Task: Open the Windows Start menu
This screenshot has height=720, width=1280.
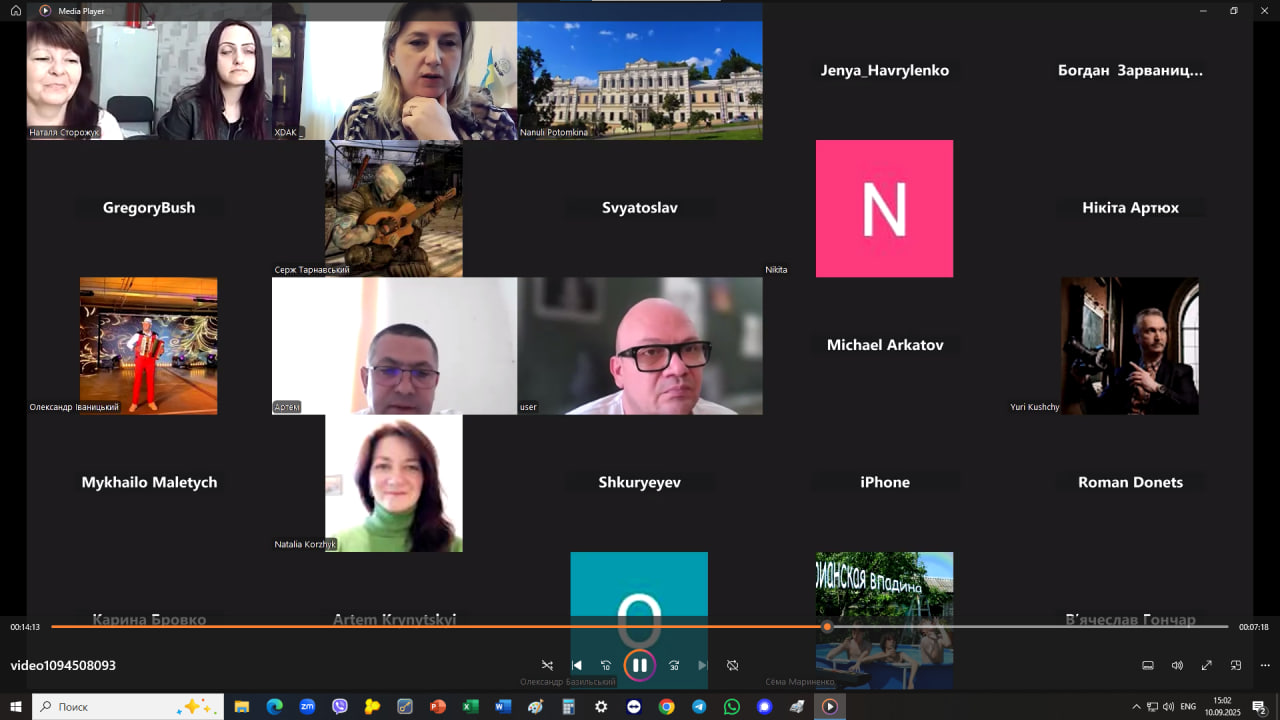Action: coord(15,707)
